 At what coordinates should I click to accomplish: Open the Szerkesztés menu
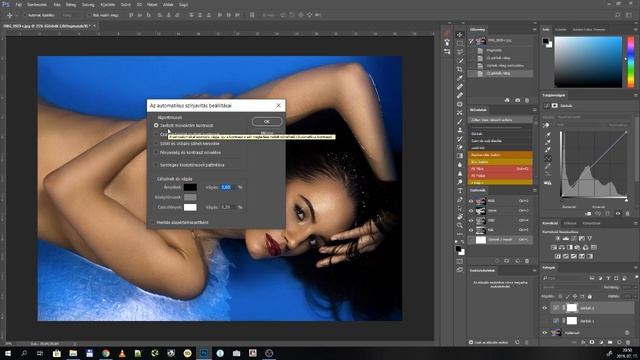(x=37, y=5)
